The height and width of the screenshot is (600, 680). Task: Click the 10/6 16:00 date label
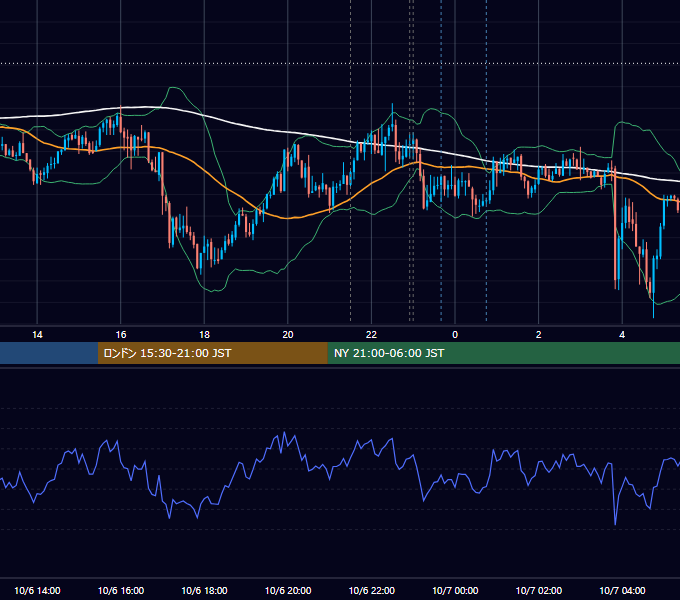[121, 590]
